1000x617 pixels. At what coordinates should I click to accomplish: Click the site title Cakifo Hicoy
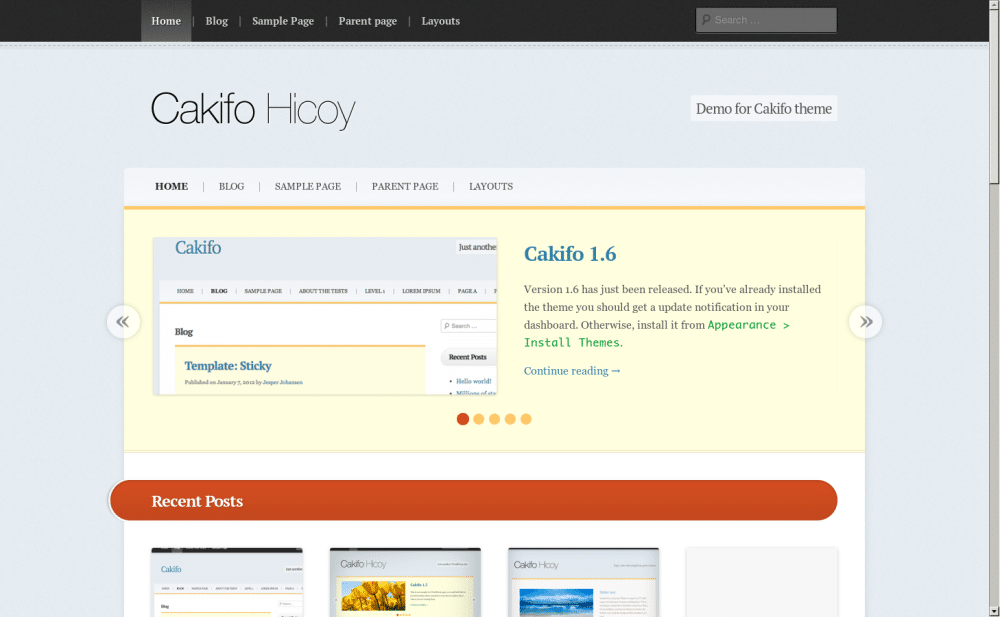[x=253, y=110]
